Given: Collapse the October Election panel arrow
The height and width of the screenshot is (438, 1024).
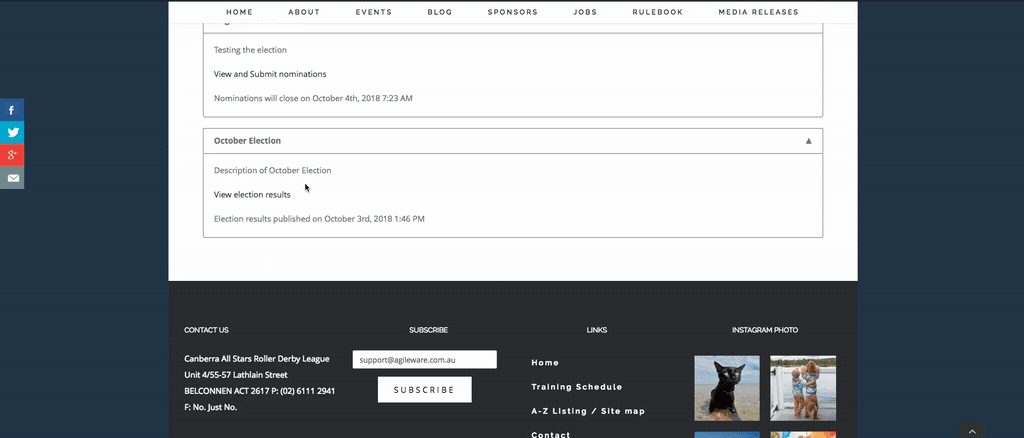Looking at the screenshot, I should (808, 141).
